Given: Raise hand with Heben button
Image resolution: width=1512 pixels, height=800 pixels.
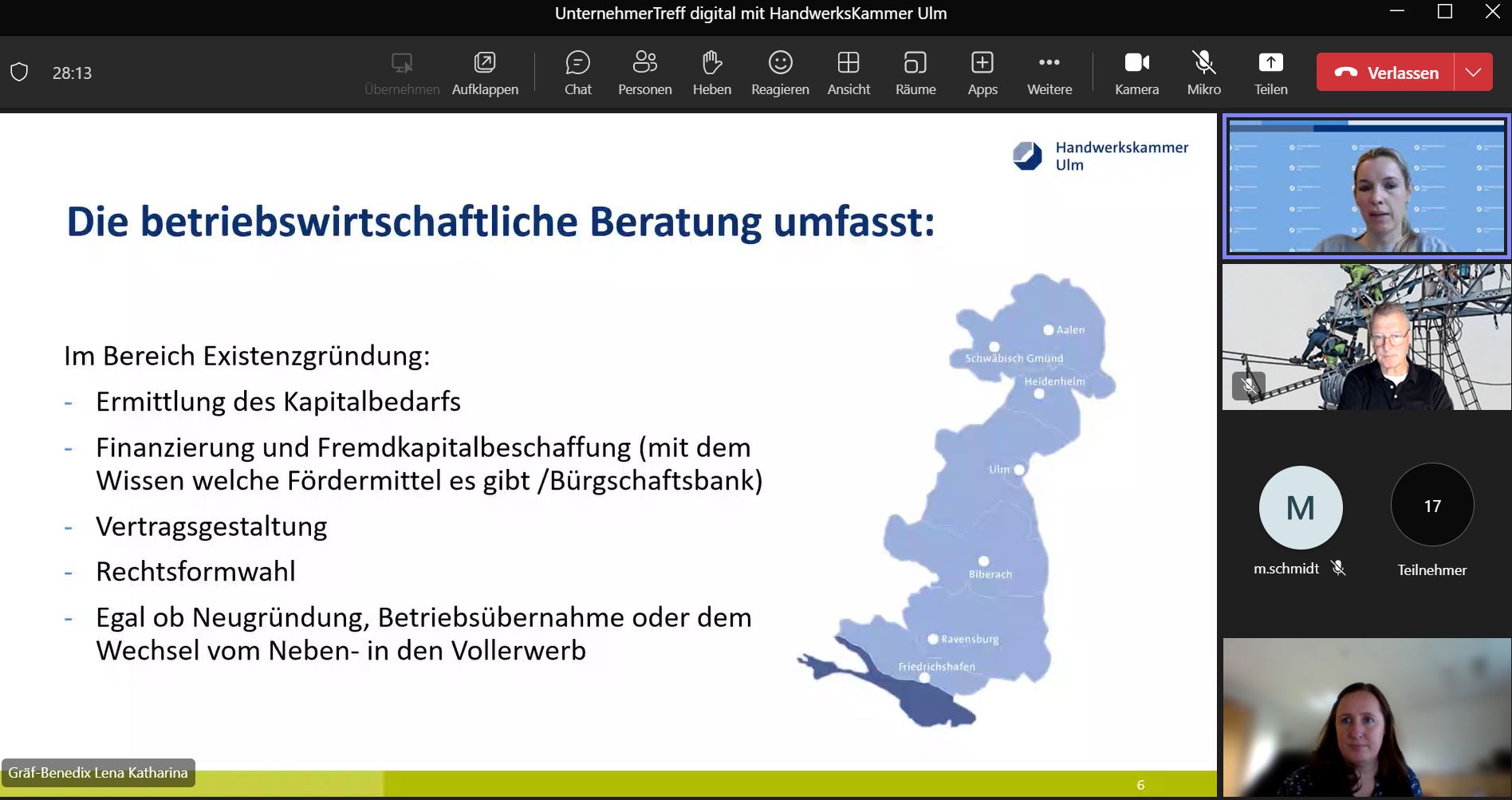Looking at the screenshot, I should pos(711,73).
